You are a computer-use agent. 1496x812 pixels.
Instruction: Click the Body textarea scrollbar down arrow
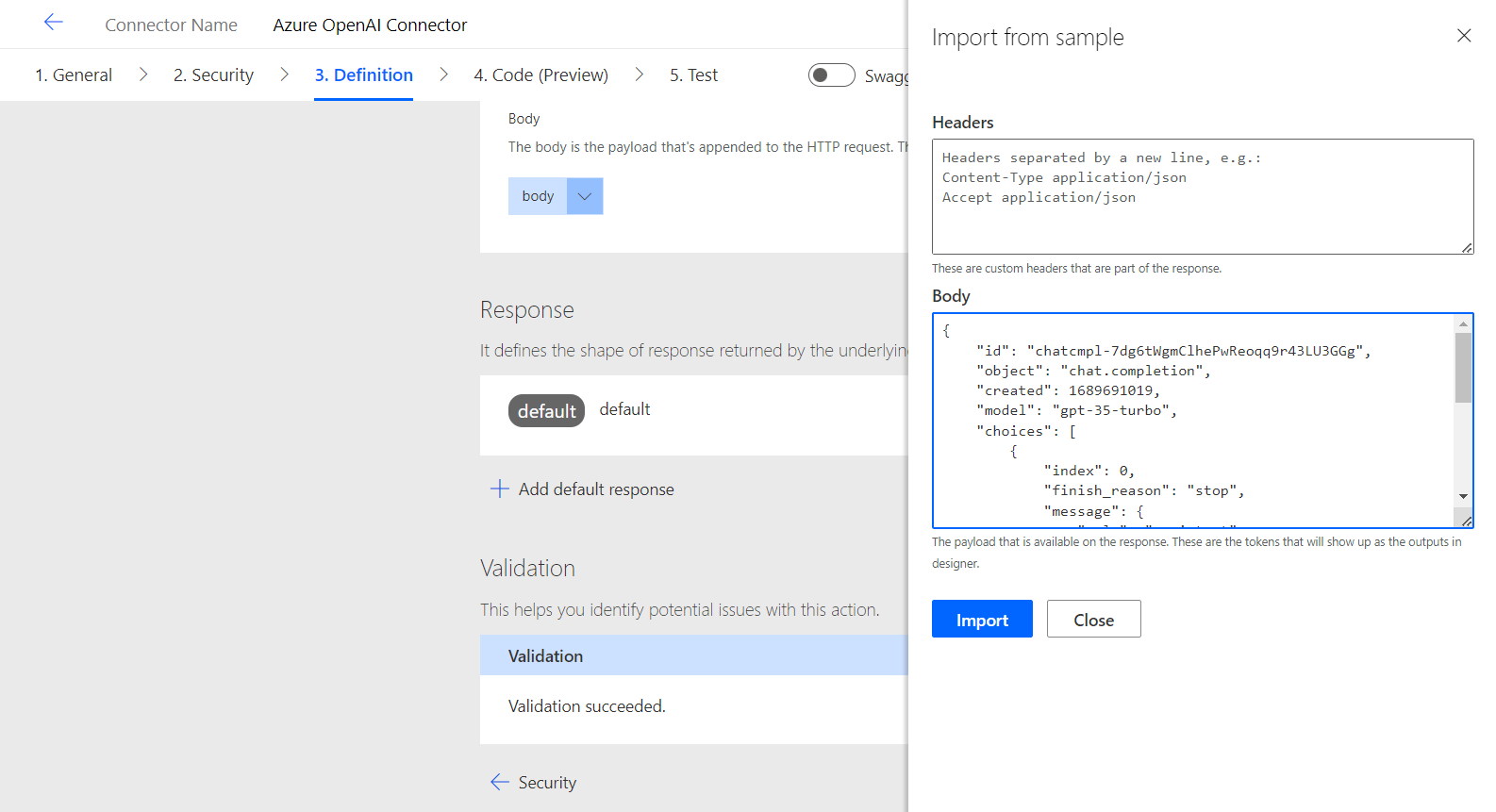[x=1463, y=496]
